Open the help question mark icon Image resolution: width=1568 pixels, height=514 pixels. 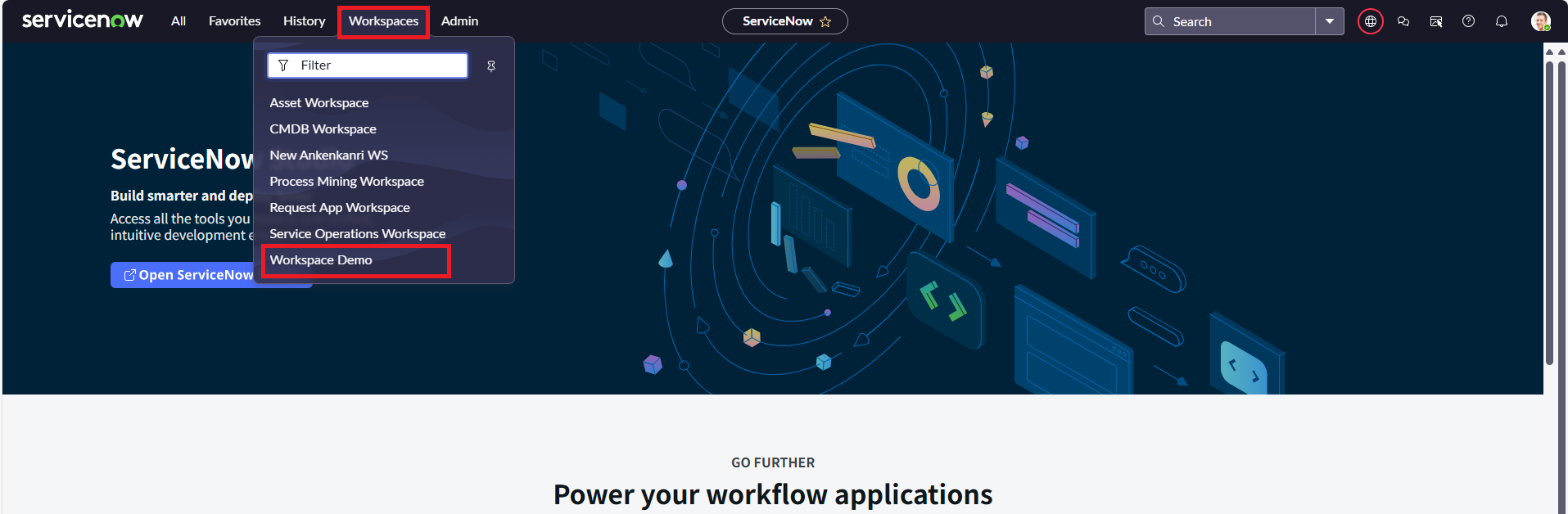click(1469, 21)
